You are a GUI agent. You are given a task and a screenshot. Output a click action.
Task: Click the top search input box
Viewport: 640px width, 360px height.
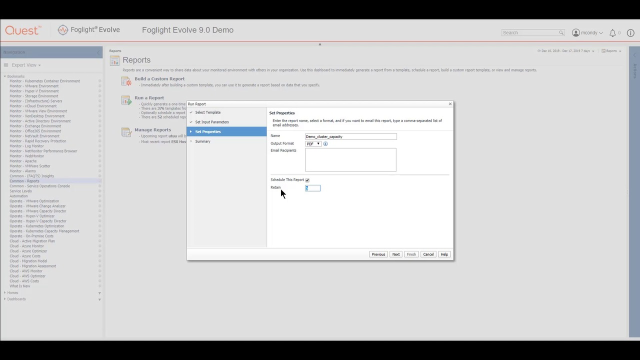pyautogui.click(x=529, y=33)
